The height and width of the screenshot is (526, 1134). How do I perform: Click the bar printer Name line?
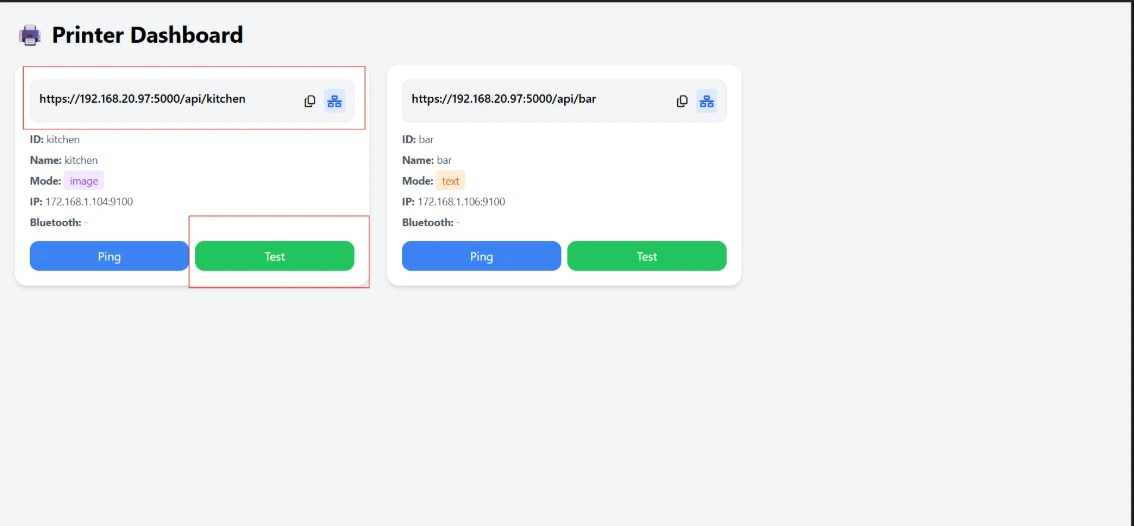427,160
